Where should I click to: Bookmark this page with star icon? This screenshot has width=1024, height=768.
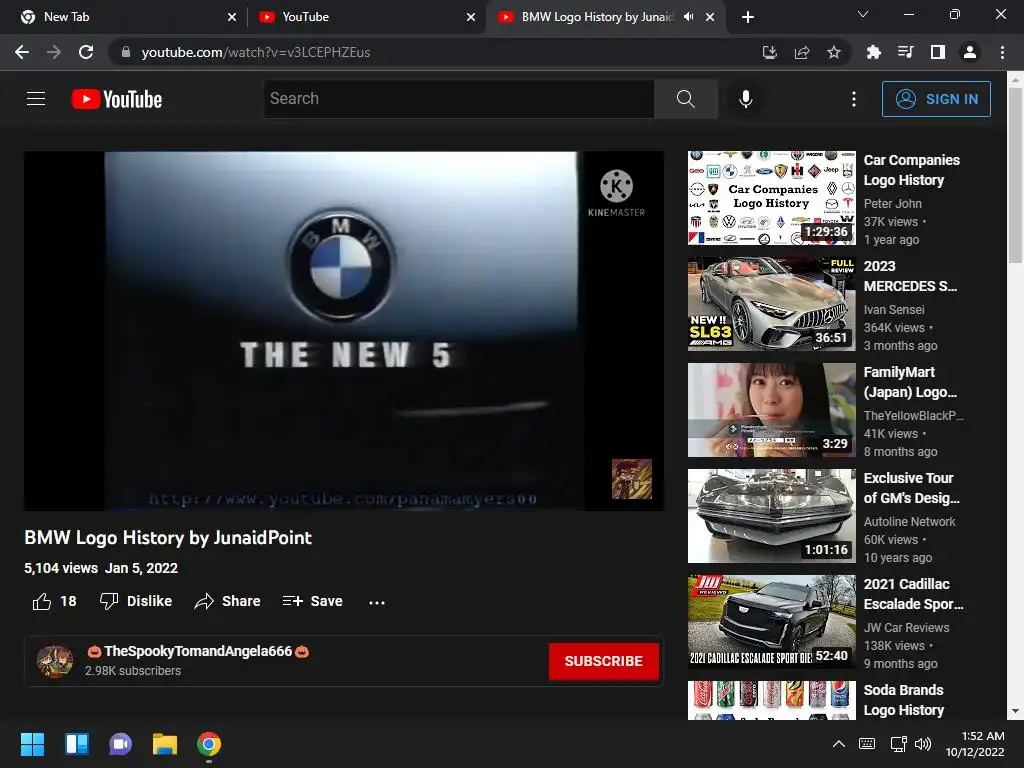pyautogui.click(x=834, y=52)
